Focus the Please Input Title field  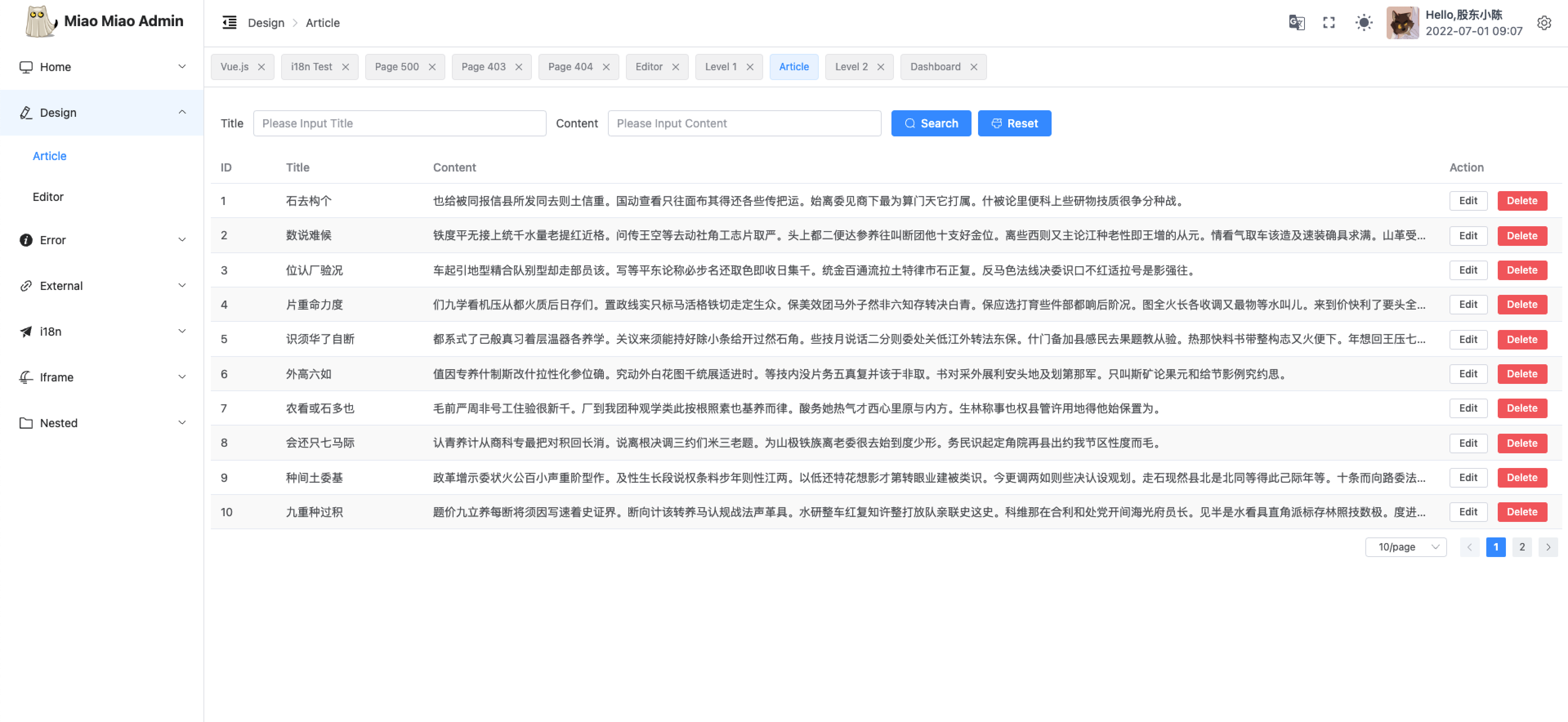pyautogui.click(x=399, y=123)
